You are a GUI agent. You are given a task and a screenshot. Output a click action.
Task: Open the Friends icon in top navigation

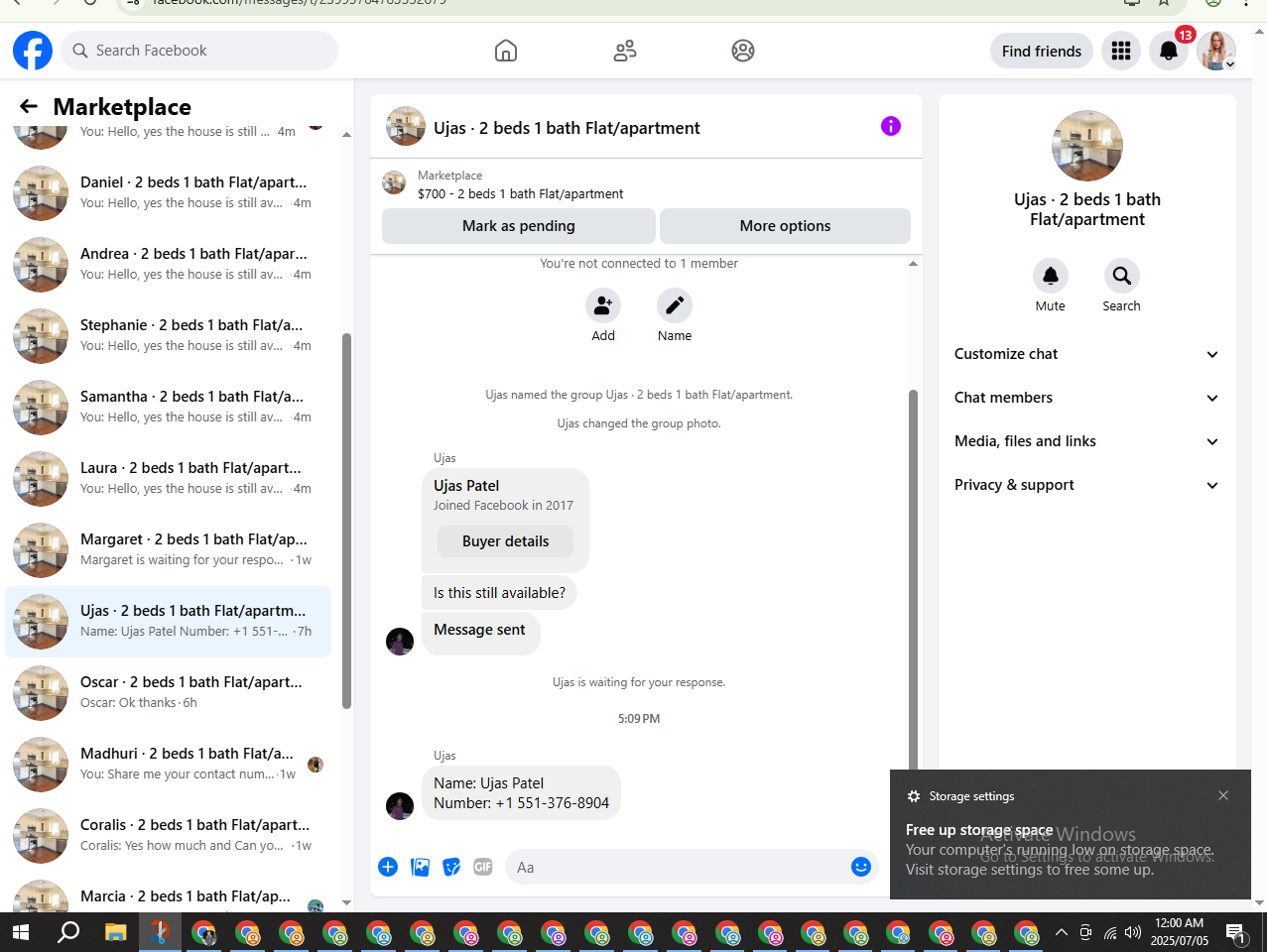(x=625, y=51)
